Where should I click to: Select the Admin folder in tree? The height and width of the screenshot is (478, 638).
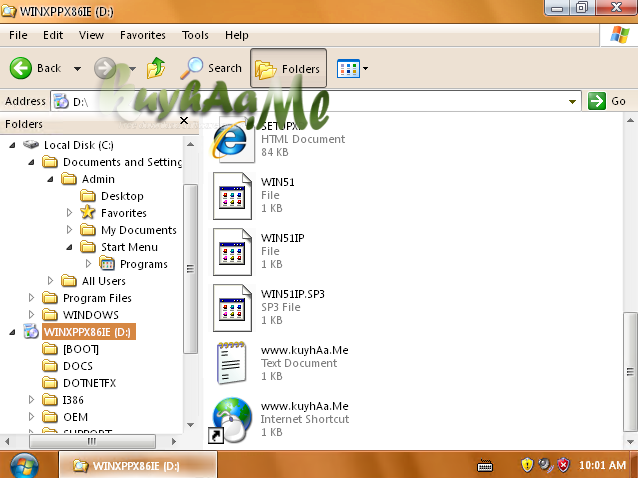[x=88, y=179]
